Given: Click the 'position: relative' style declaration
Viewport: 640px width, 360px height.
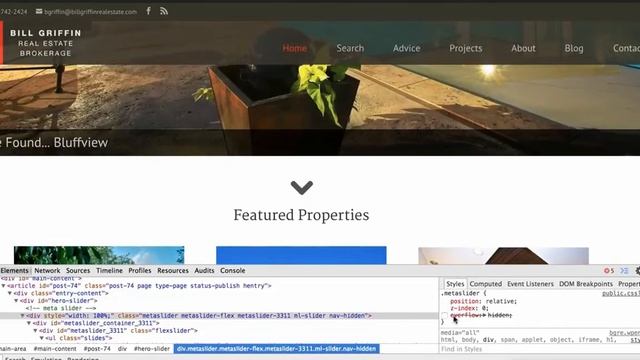Looking at the screenshot, I should 483,301.
